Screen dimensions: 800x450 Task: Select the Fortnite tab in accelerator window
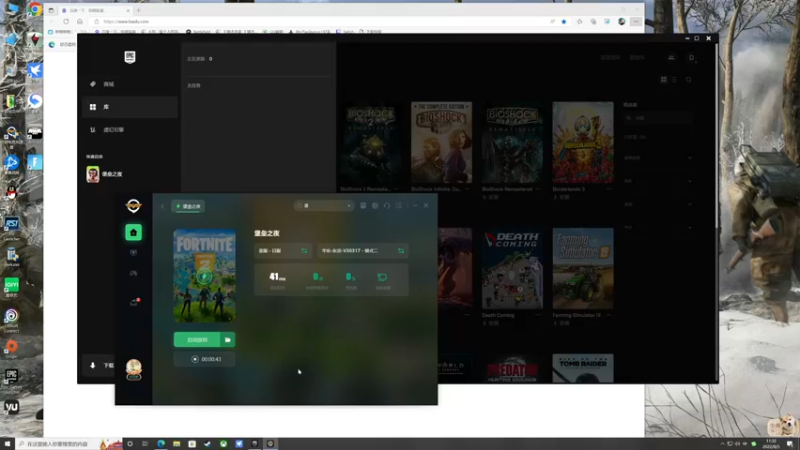coord(188,206)
